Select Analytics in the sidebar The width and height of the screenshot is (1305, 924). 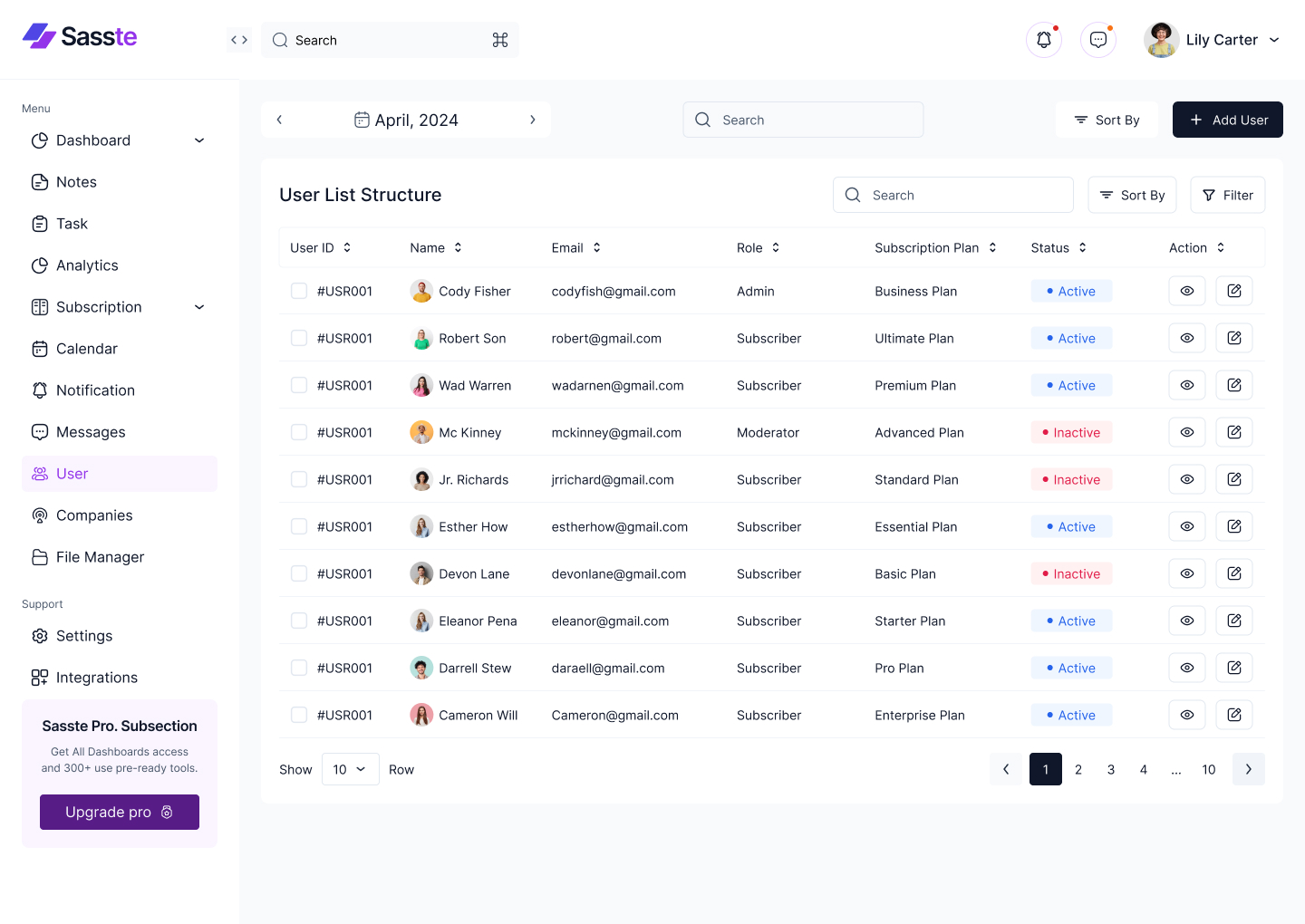click(x=87, y=265)
